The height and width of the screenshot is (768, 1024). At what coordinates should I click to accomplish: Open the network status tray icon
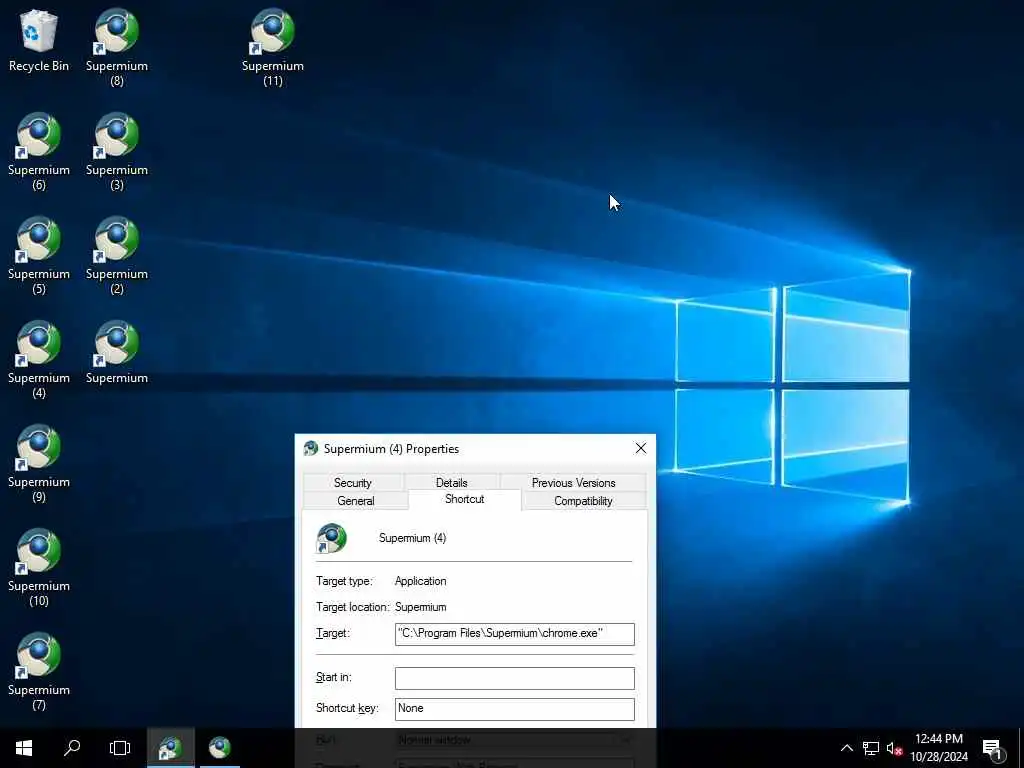click(871, 748)
